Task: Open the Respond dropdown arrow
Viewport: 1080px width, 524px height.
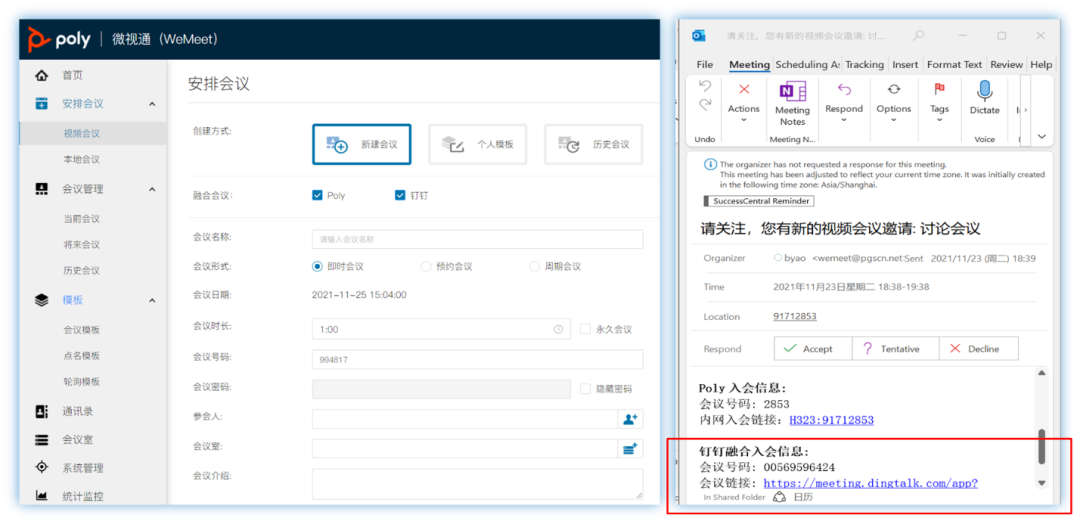Action: [x=844, y=120]
